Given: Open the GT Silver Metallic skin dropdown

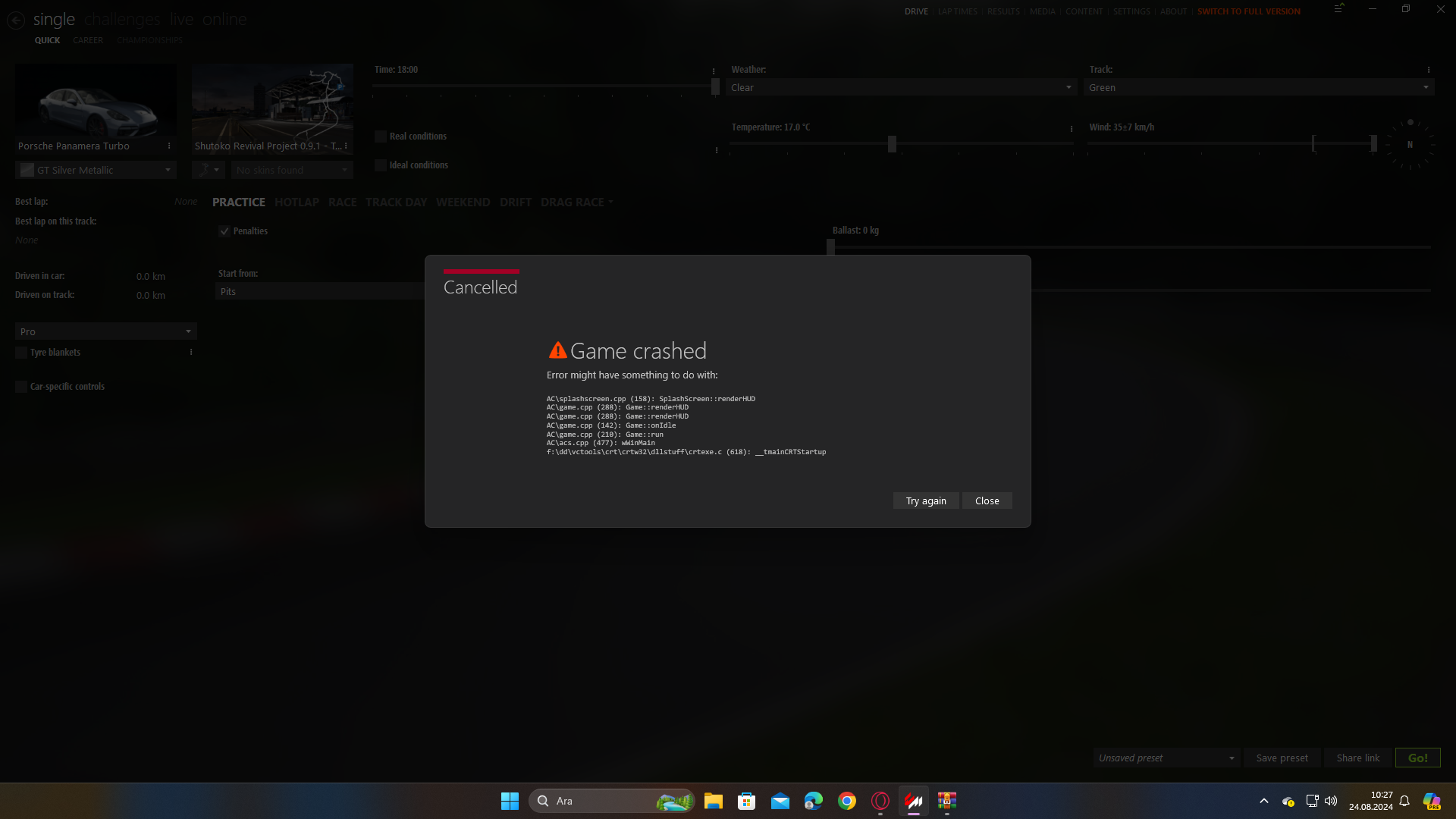Looking at the screenshot, I should tap(96, 171).
